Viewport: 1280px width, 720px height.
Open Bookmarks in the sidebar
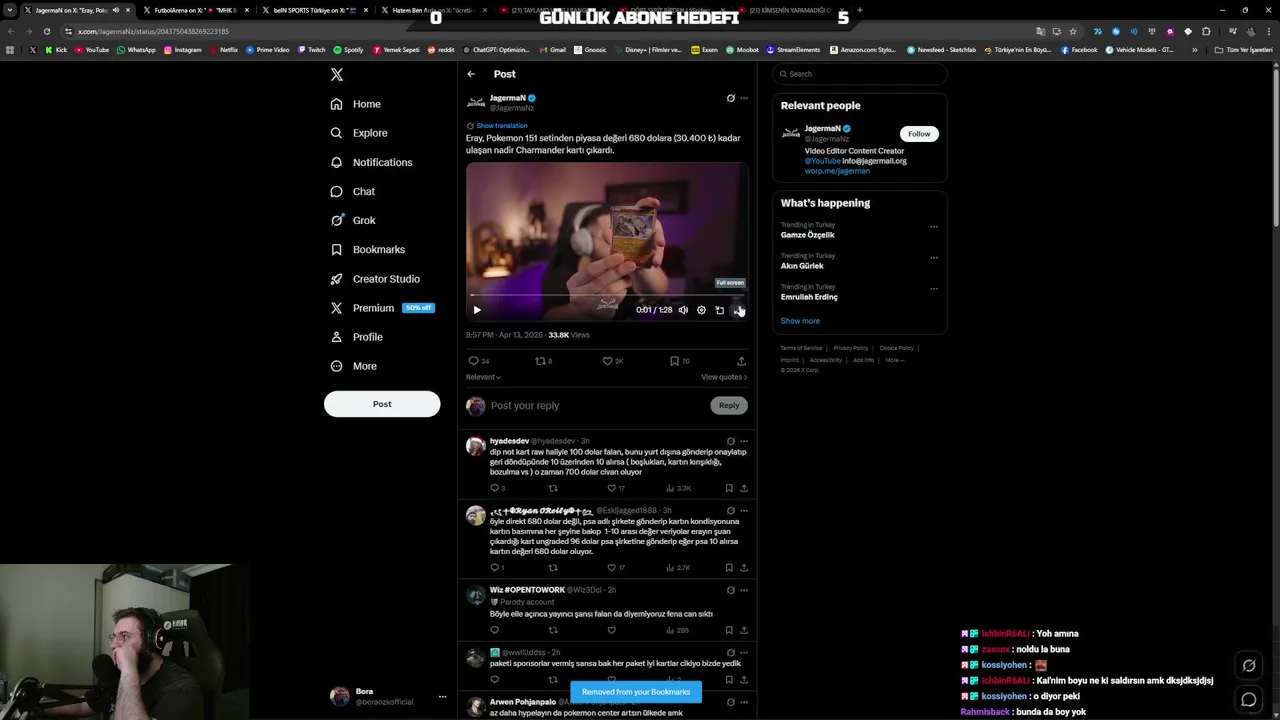[366, 249]
